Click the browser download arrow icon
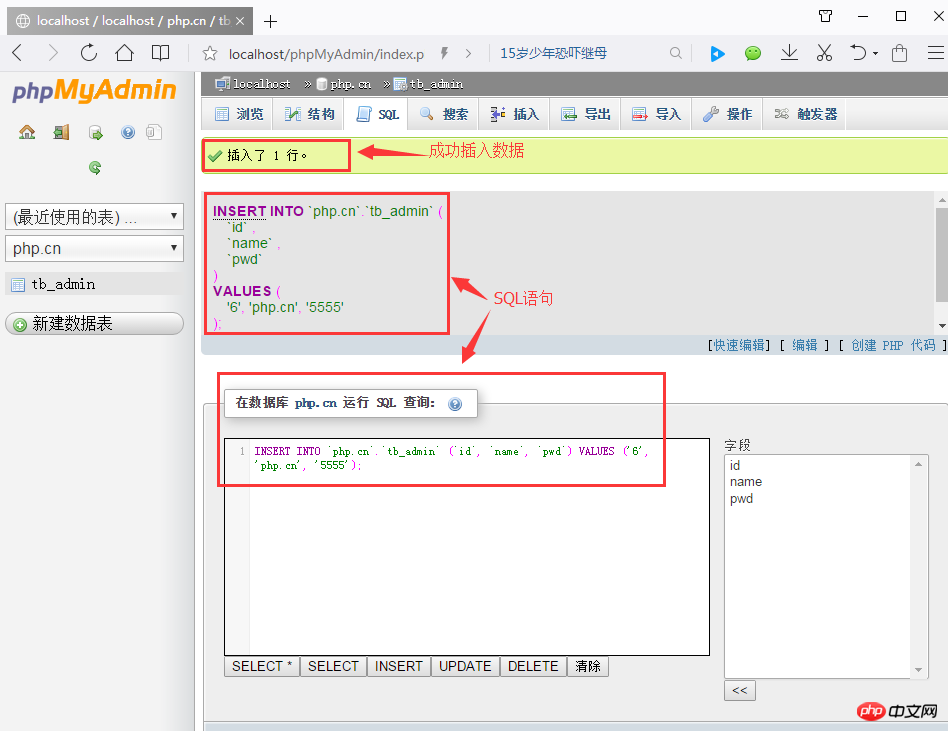Image resolution: width=948 pixels, height=731 pixels. pyautogui.click(x=789, y=53)
